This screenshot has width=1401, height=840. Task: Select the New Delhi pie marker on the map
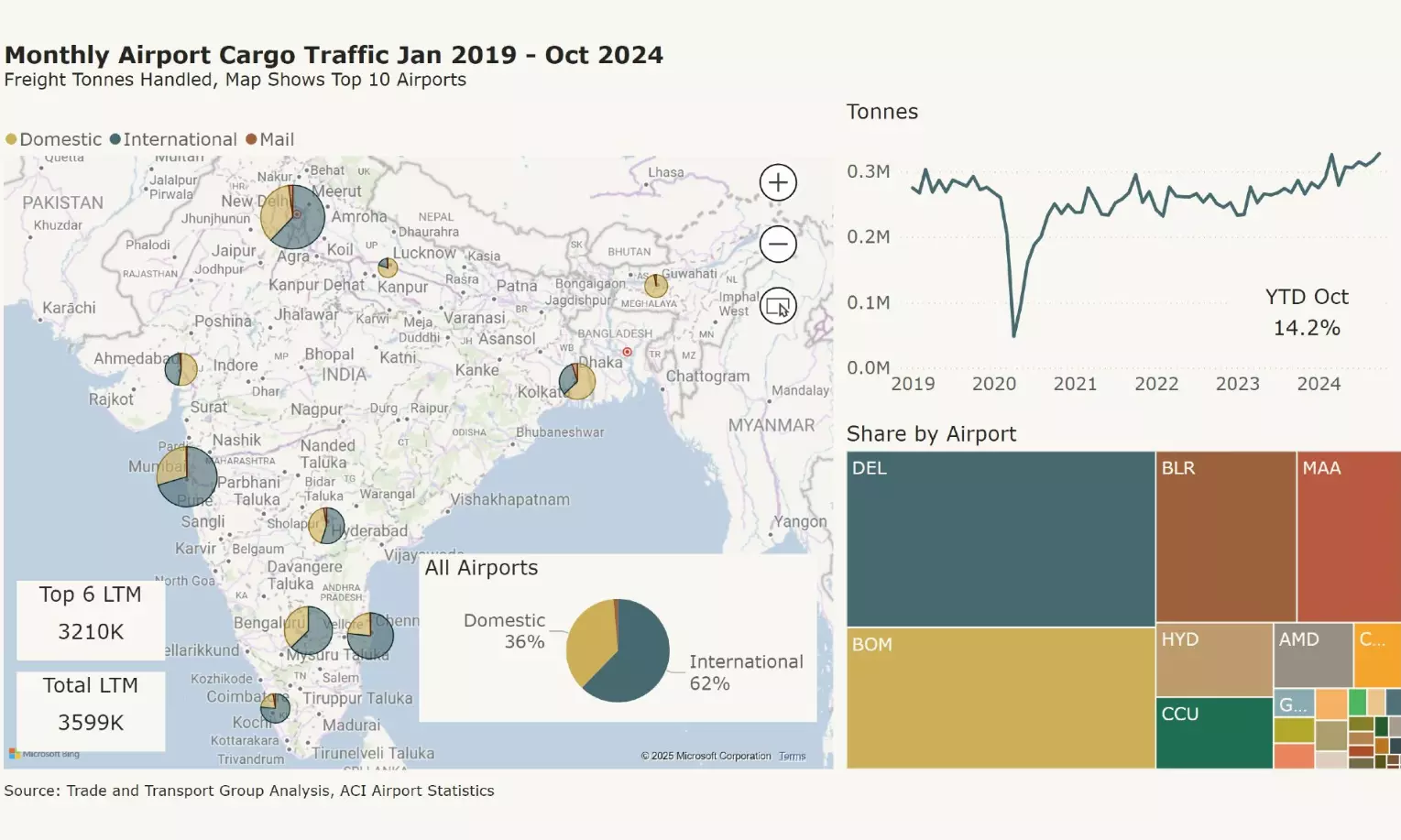coord(293,217)
